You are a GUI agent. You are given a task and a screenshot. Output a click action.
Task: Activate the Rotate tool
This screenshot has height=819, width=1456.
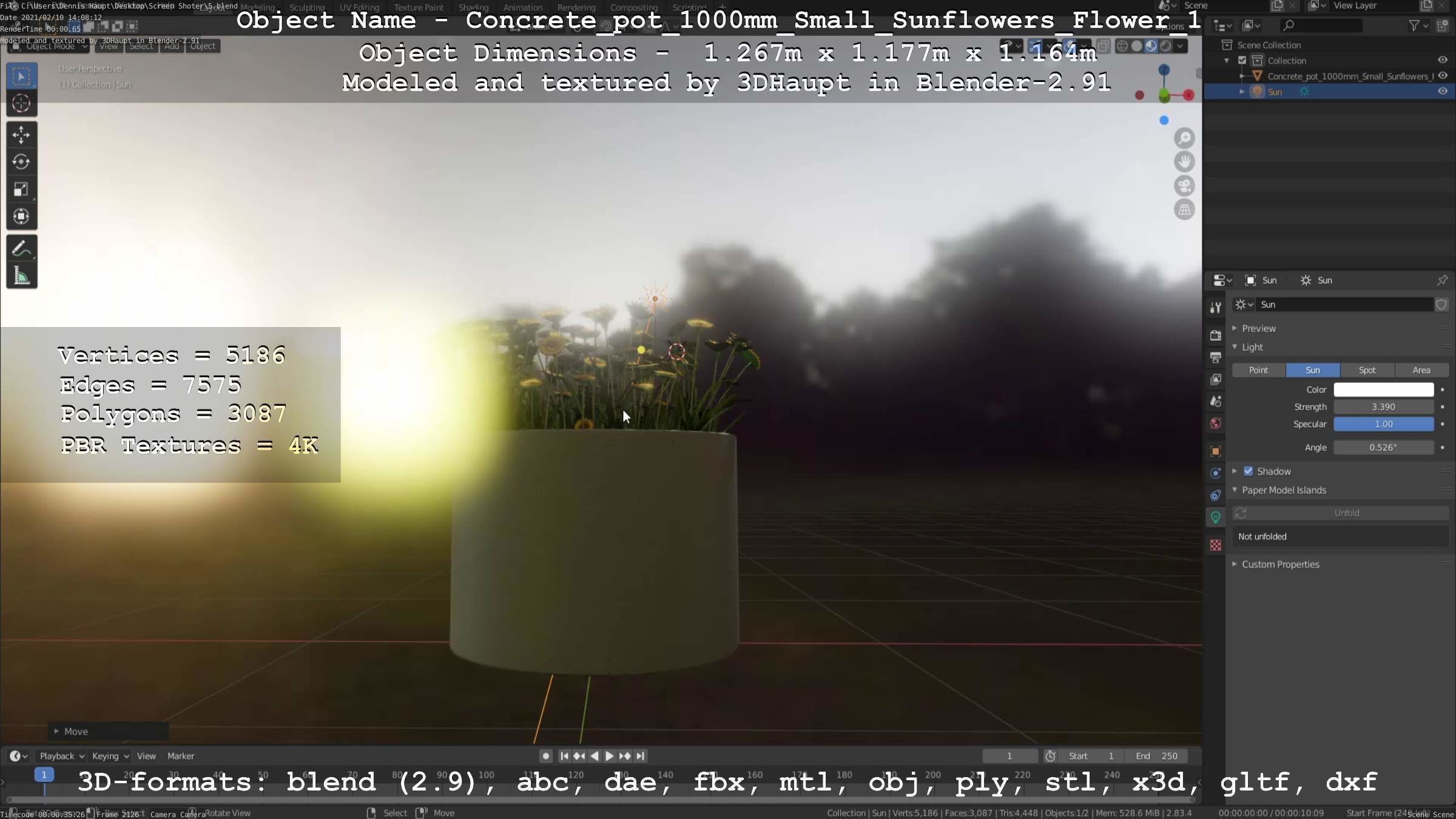tap(21, 162)
